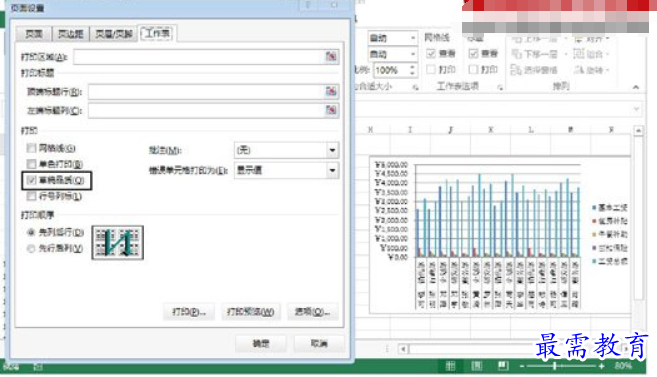This screenshot has width=657, height=377.
Task: Click the 打印预览(W) button
Action: tap(251, 312)
